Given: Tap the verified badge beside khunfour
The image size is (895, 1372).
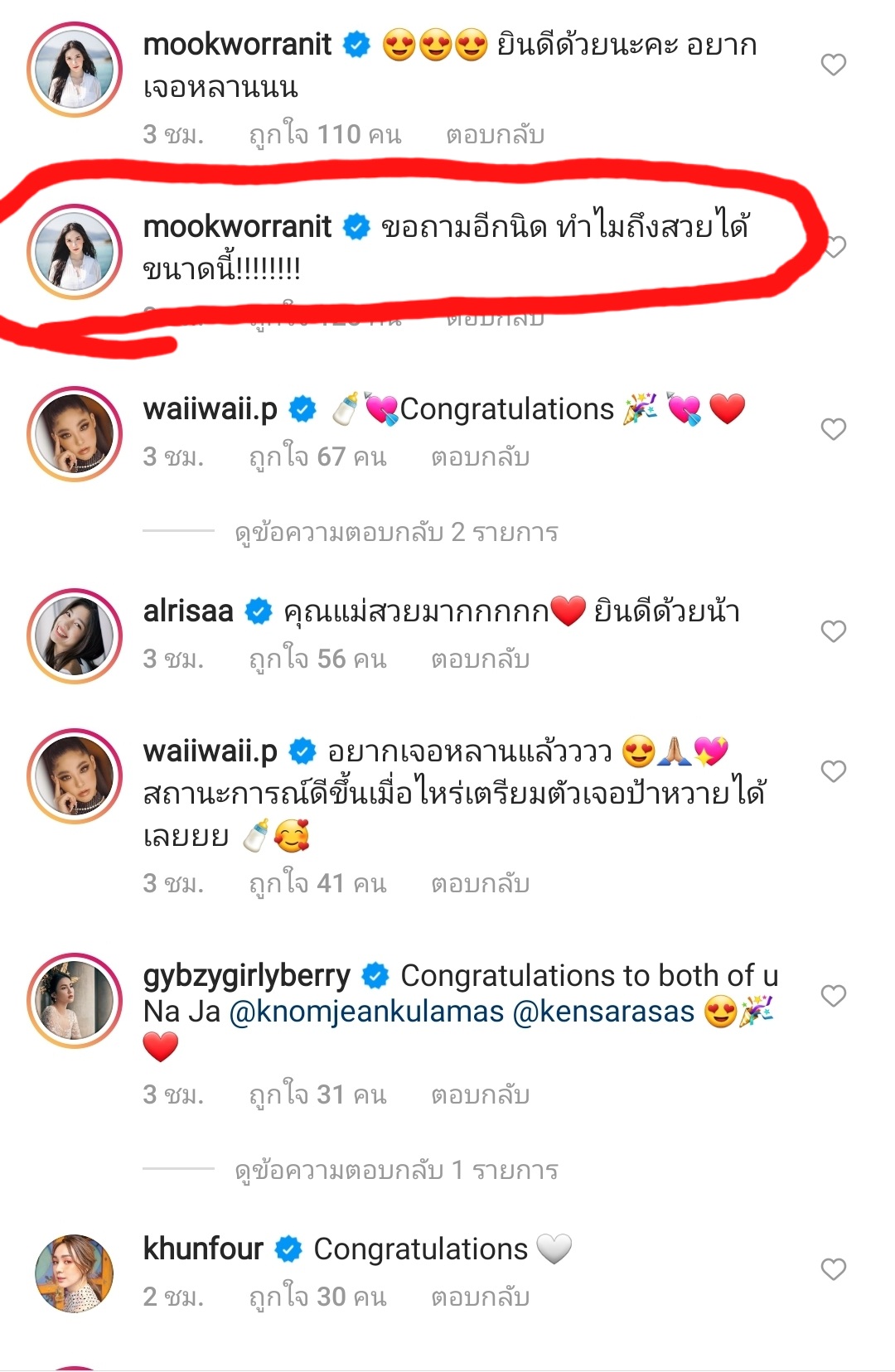Looking at the screenshot, I should click(x=288, y=1249).
